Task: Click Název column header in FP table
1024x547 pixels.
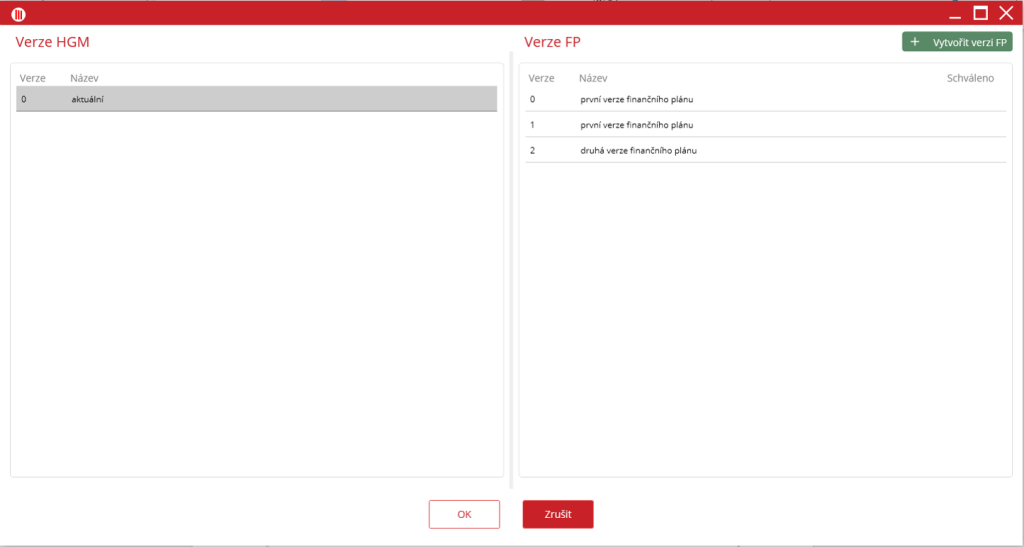Action: click(x=593, y=78)
